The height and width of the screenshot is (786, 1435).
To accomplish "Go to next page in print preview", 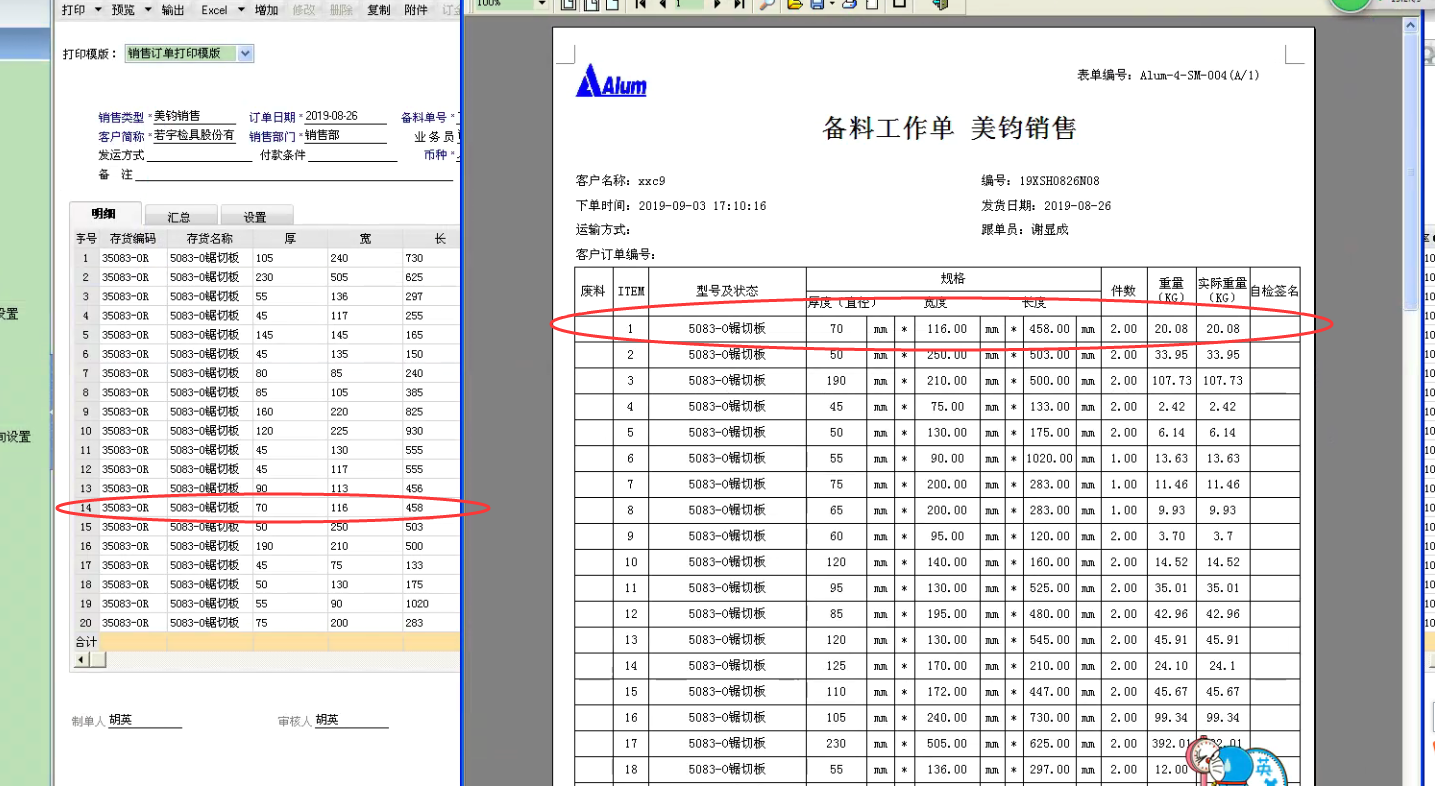I will point(717,5).
